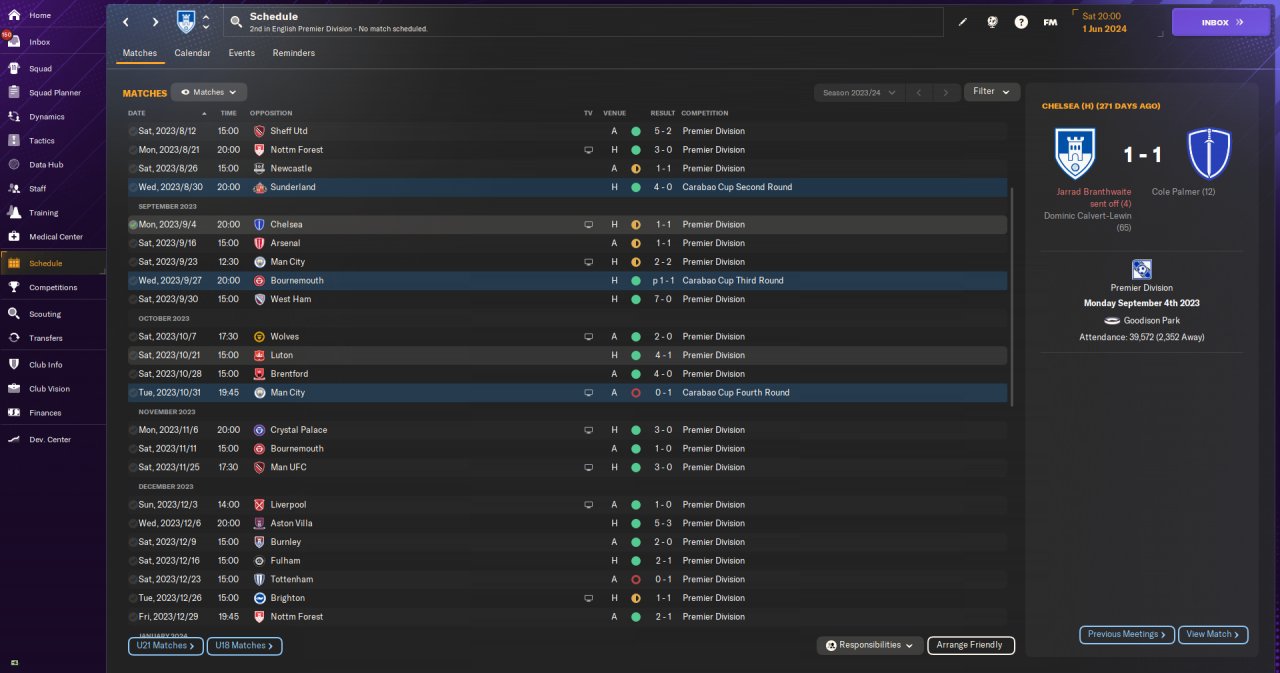The image size is (1280, 673).
Task: Go forward with the right navigation arrow
Action: [155, 22]
